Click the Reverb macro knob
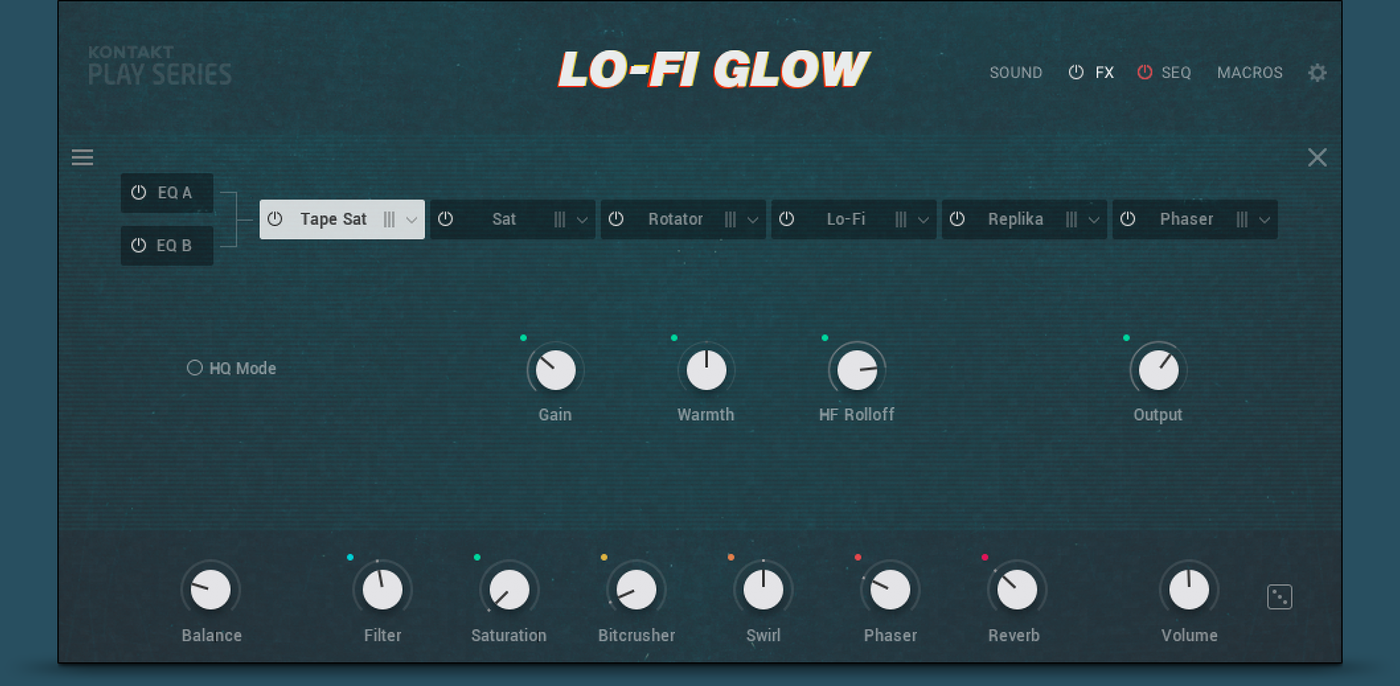The width and height of the screenshot is (1400, 686). tap(1017, 590)
